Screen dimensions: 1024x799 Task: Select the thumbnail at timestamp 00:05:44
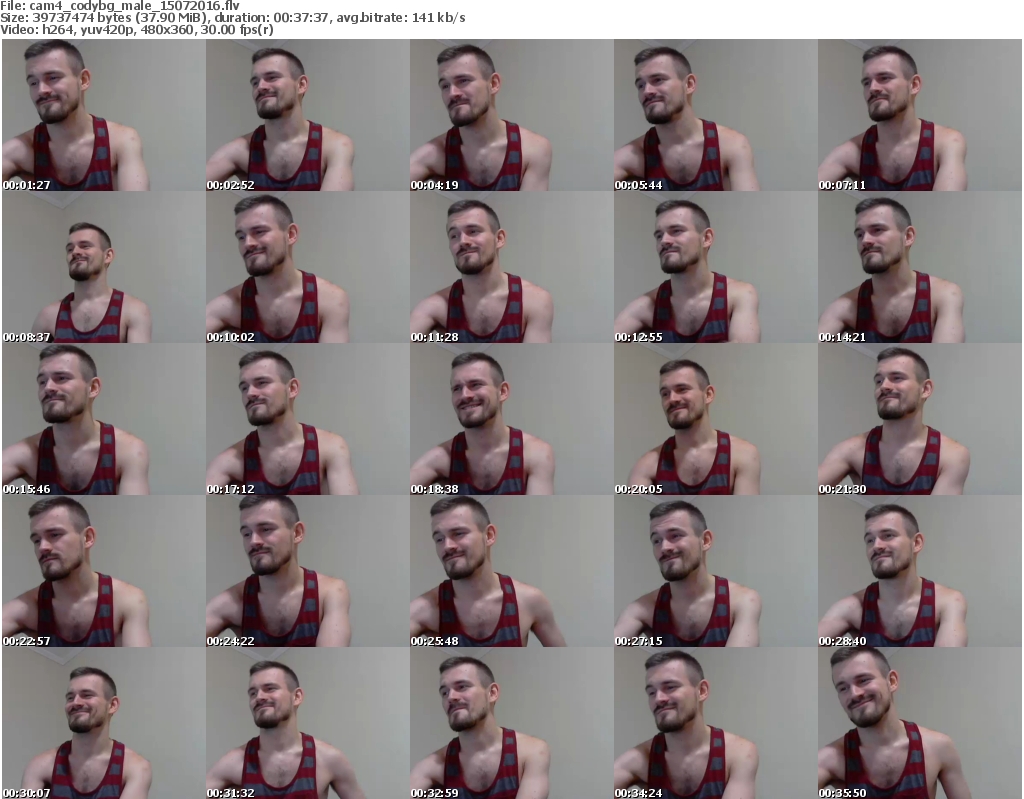(716, 115)
